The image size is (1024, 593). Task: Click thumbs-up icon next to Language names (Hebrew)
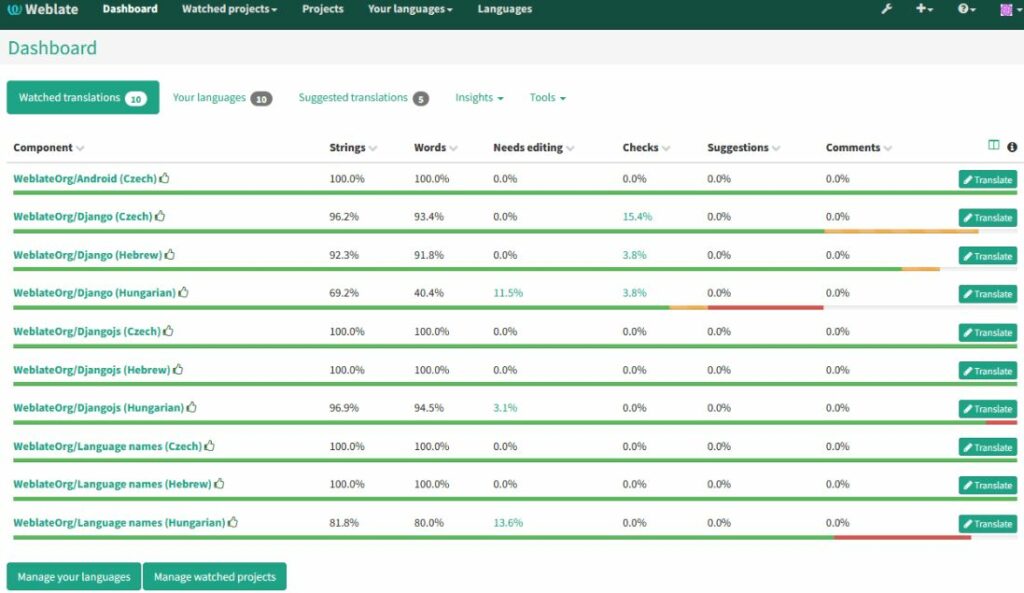click(219, 483)
